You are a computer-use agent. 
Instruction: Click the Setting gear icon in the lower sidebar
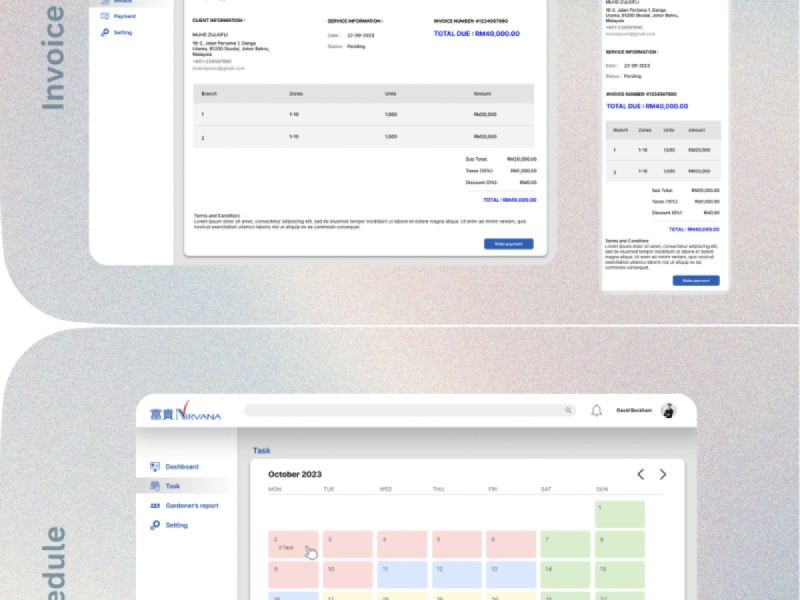coord(155,525)
